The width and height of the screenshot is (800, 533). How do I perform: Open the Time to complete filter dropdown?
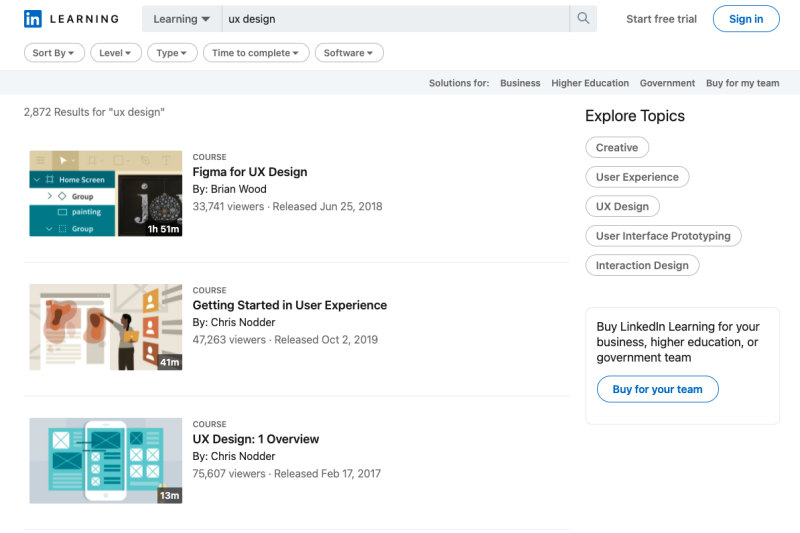[256, 53]
